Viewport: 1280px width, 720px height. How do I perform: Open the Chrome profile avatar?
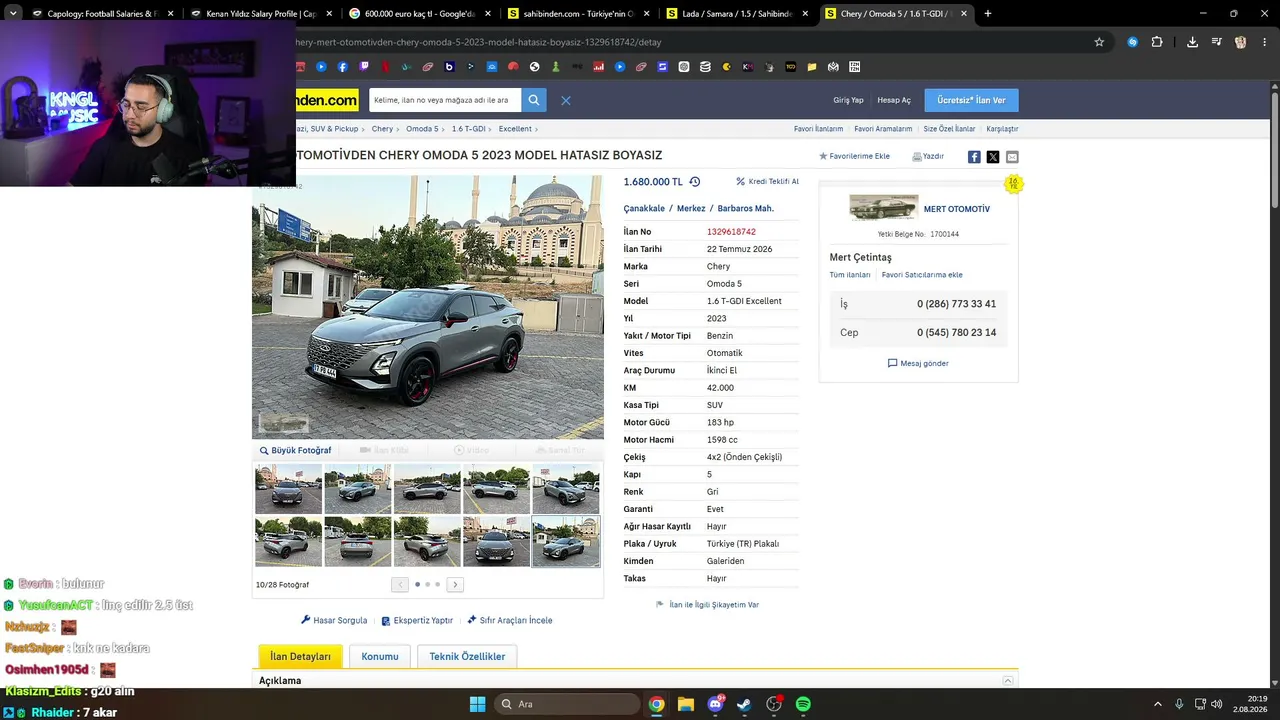(1240, 42)
